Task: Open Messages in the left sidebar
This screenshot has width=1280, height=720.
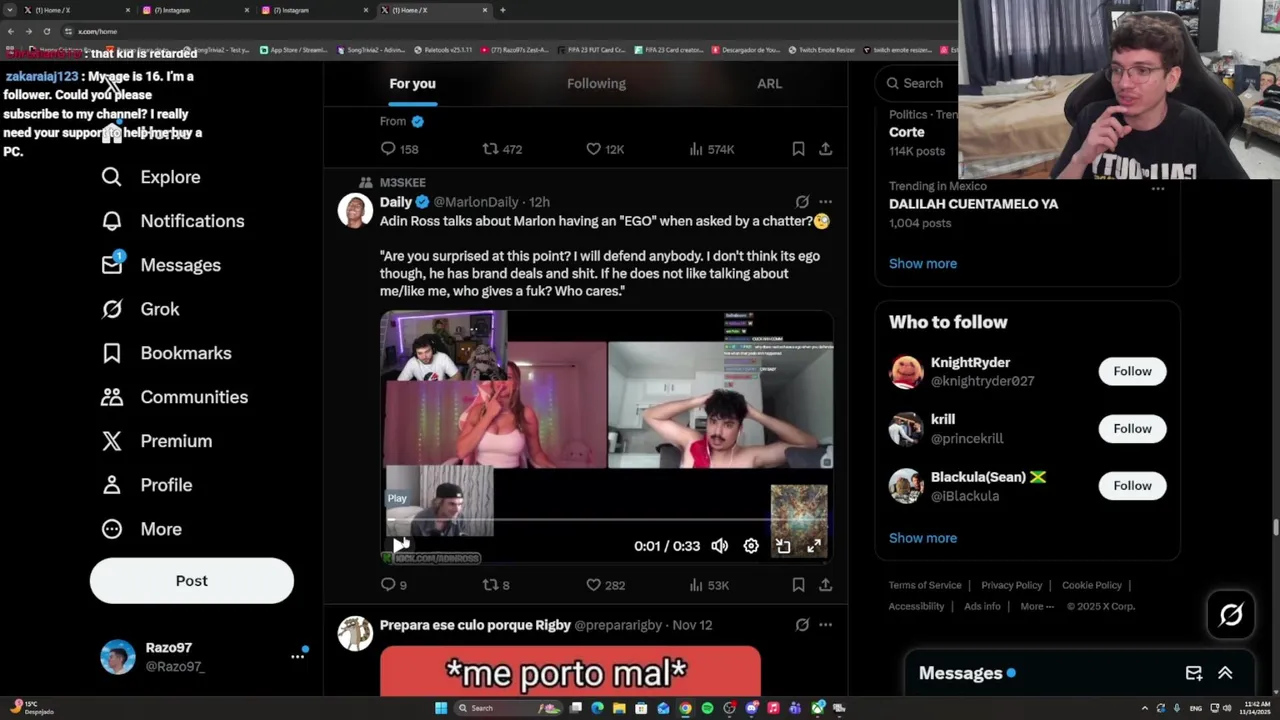Action: tap(160, 265)
